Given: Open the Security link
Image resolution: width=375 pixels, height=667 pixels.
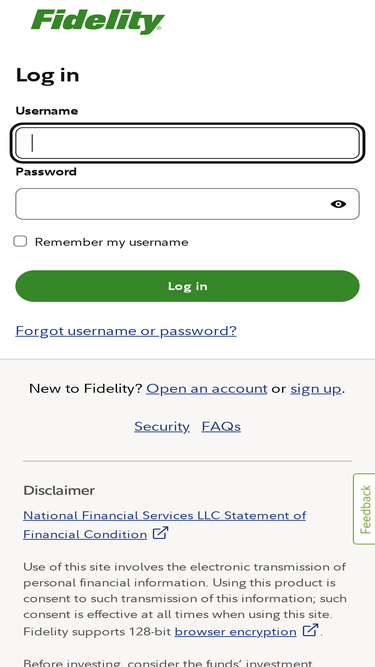Looking at the screenshot, I should (162, 426).
